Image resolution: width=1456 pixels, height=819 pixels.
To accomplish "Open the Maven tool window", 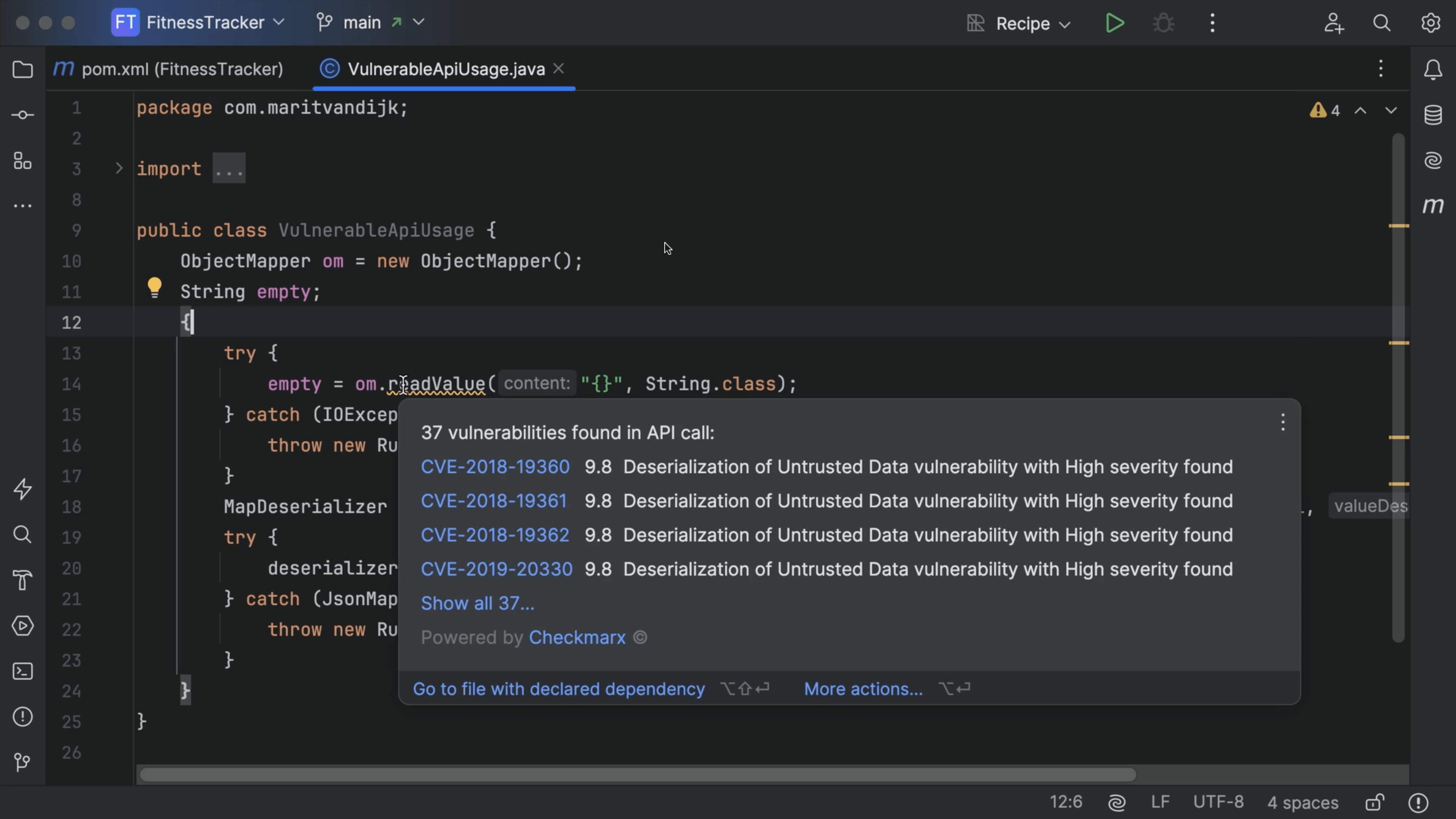I will 1433,205.
